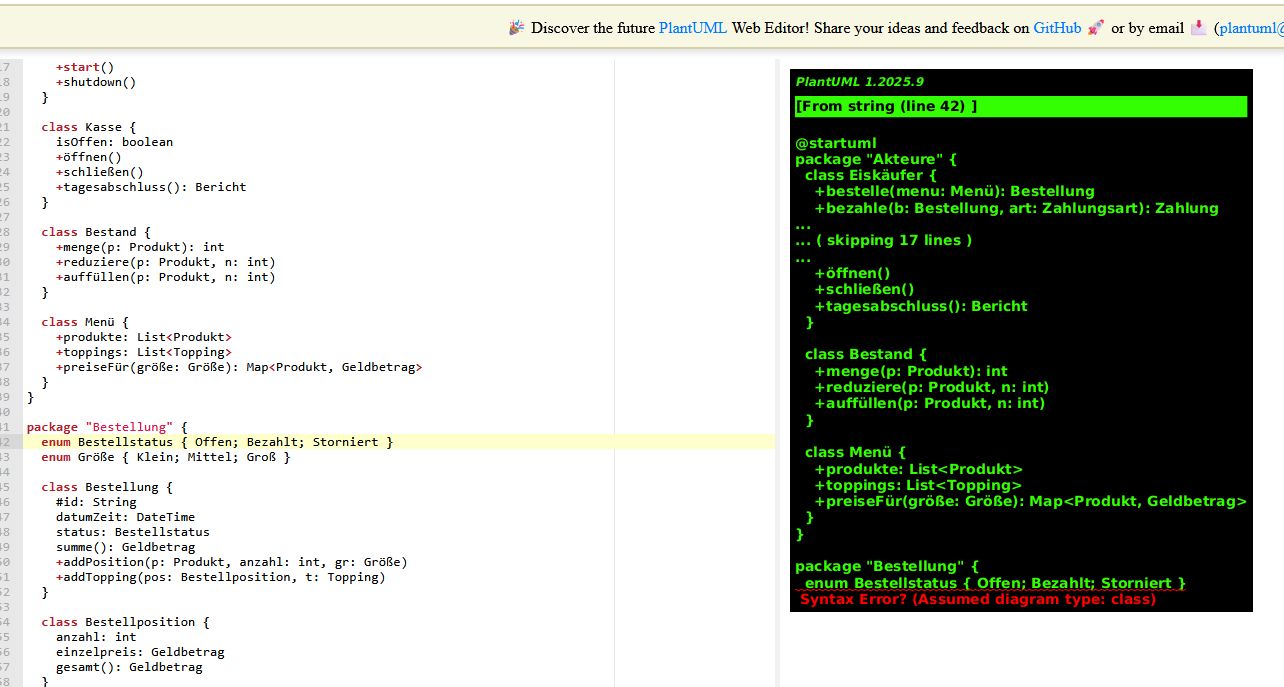Click the gutter number of highlighted line 42
This screenshot has height=687, width=1284.
coord(10,442)
